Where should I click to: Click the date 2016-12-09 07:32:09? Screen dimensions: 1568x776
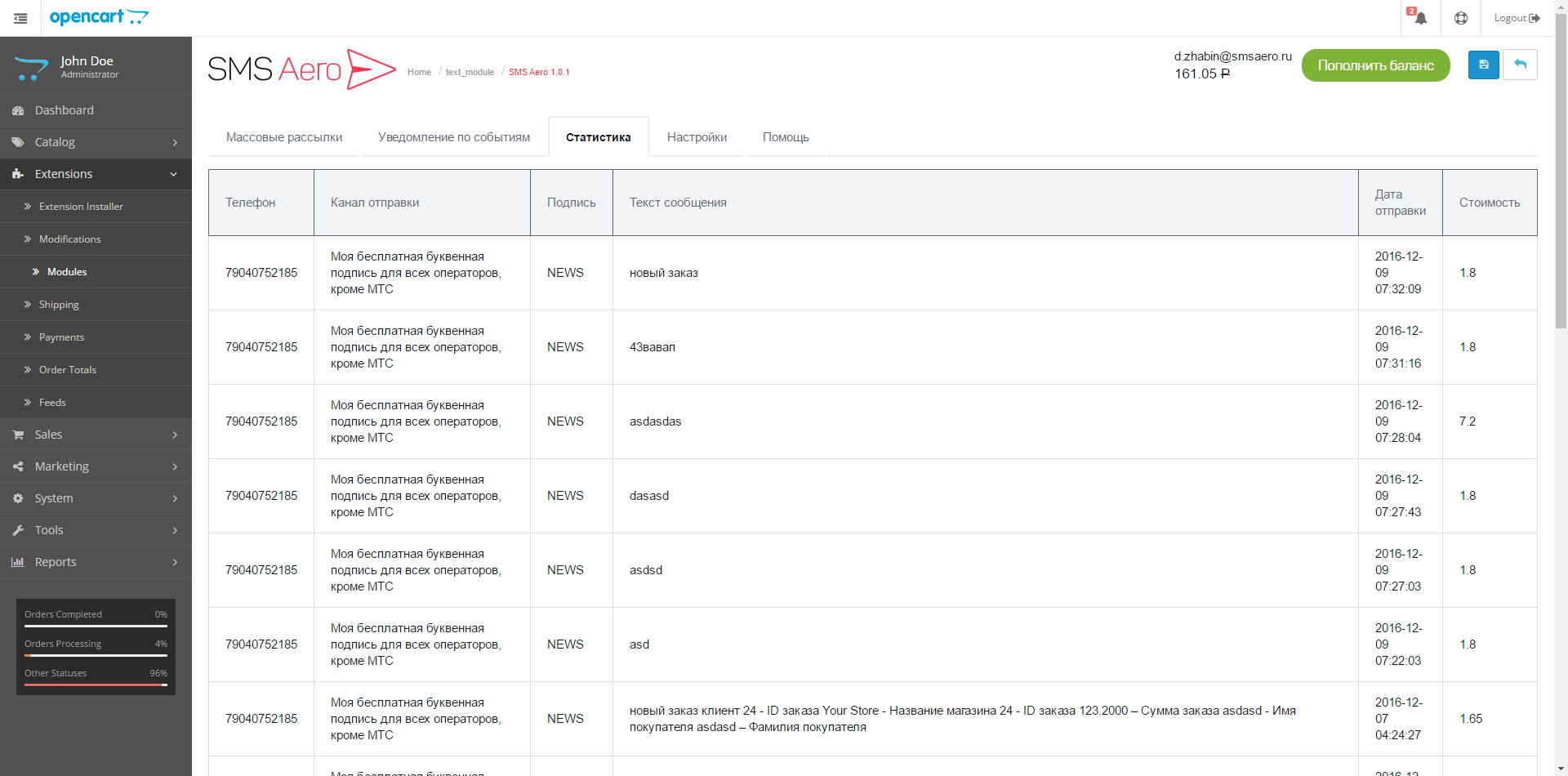click(x=1399, y=273)
